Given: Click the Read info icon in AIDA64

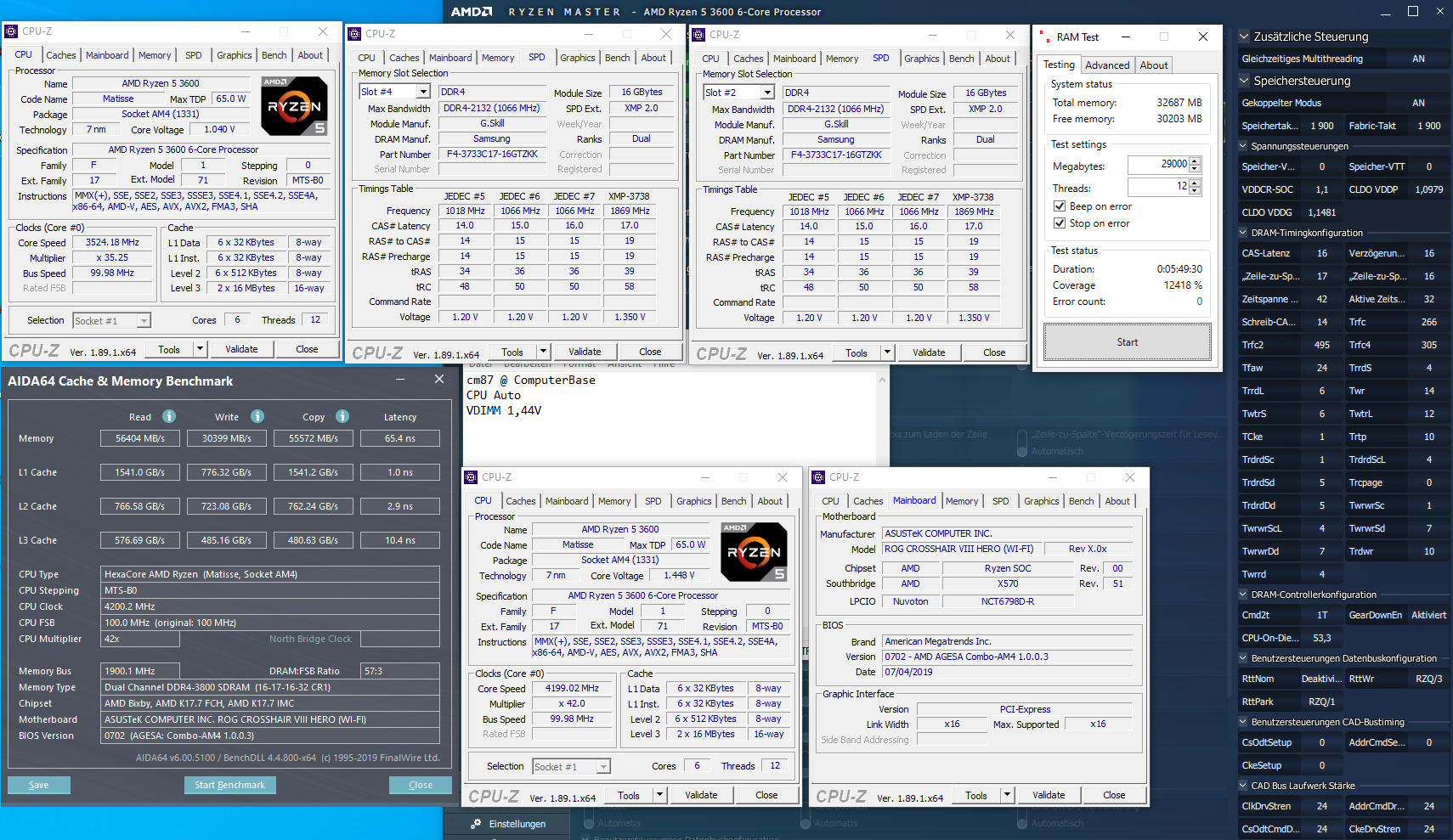Looking at the screenshot, I should click(x=169, y=416).
